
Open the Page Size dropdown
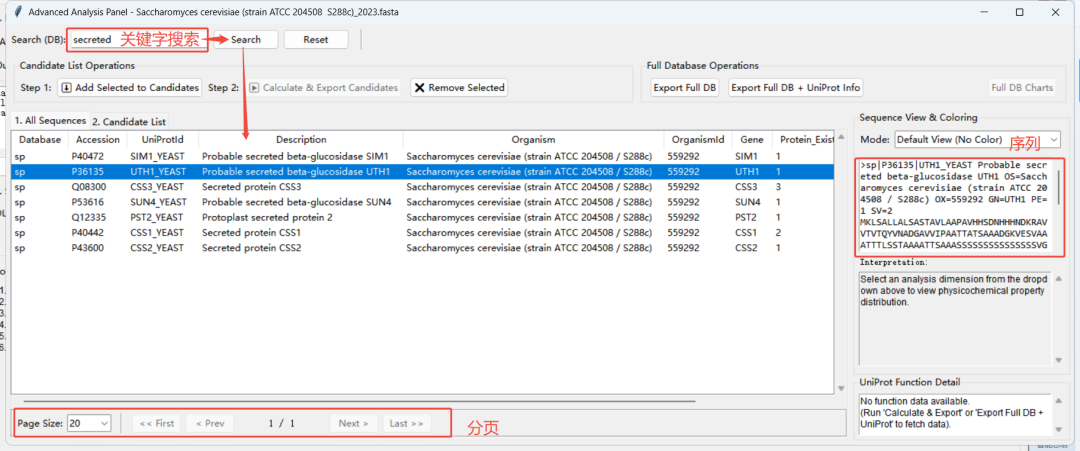coord(89,423)
